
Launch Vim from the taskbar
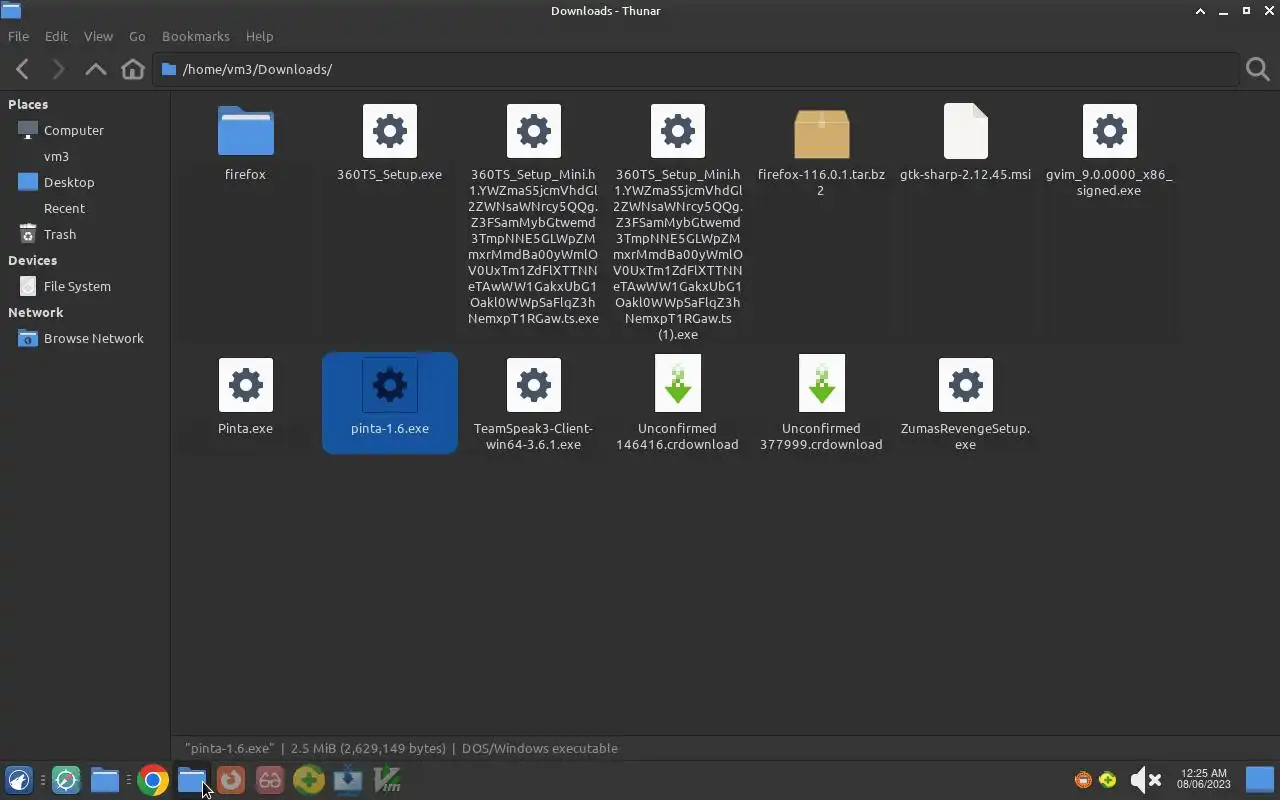387,780
